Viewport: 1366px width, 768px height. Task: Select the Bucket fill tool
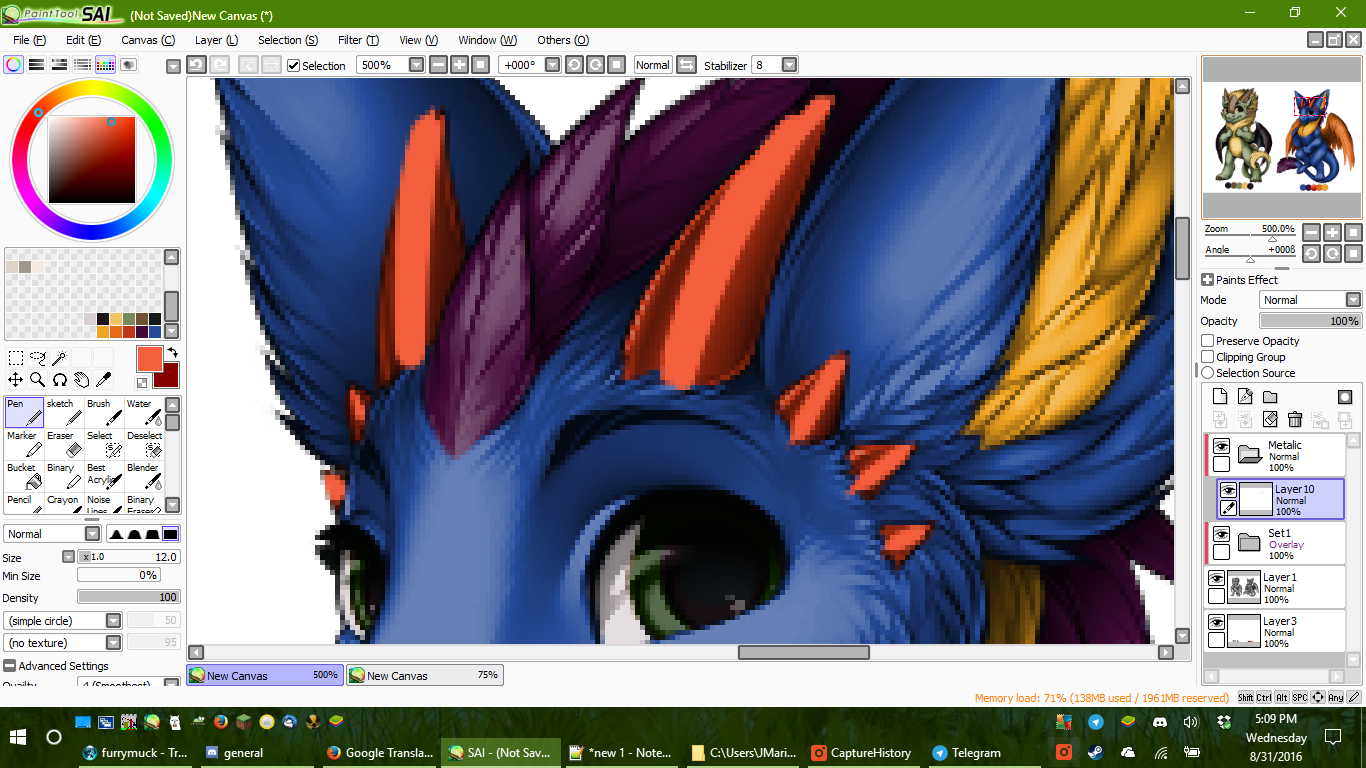pyautogui.click(x=24, y=475)
